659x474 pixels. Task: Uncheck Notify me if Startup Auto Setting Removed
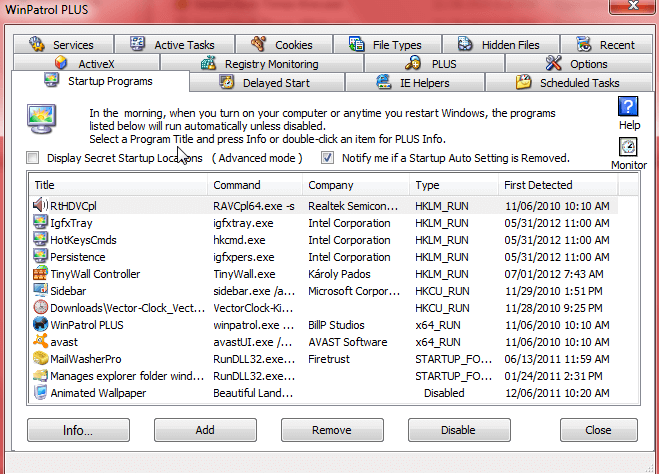click(x=327, y=158)
